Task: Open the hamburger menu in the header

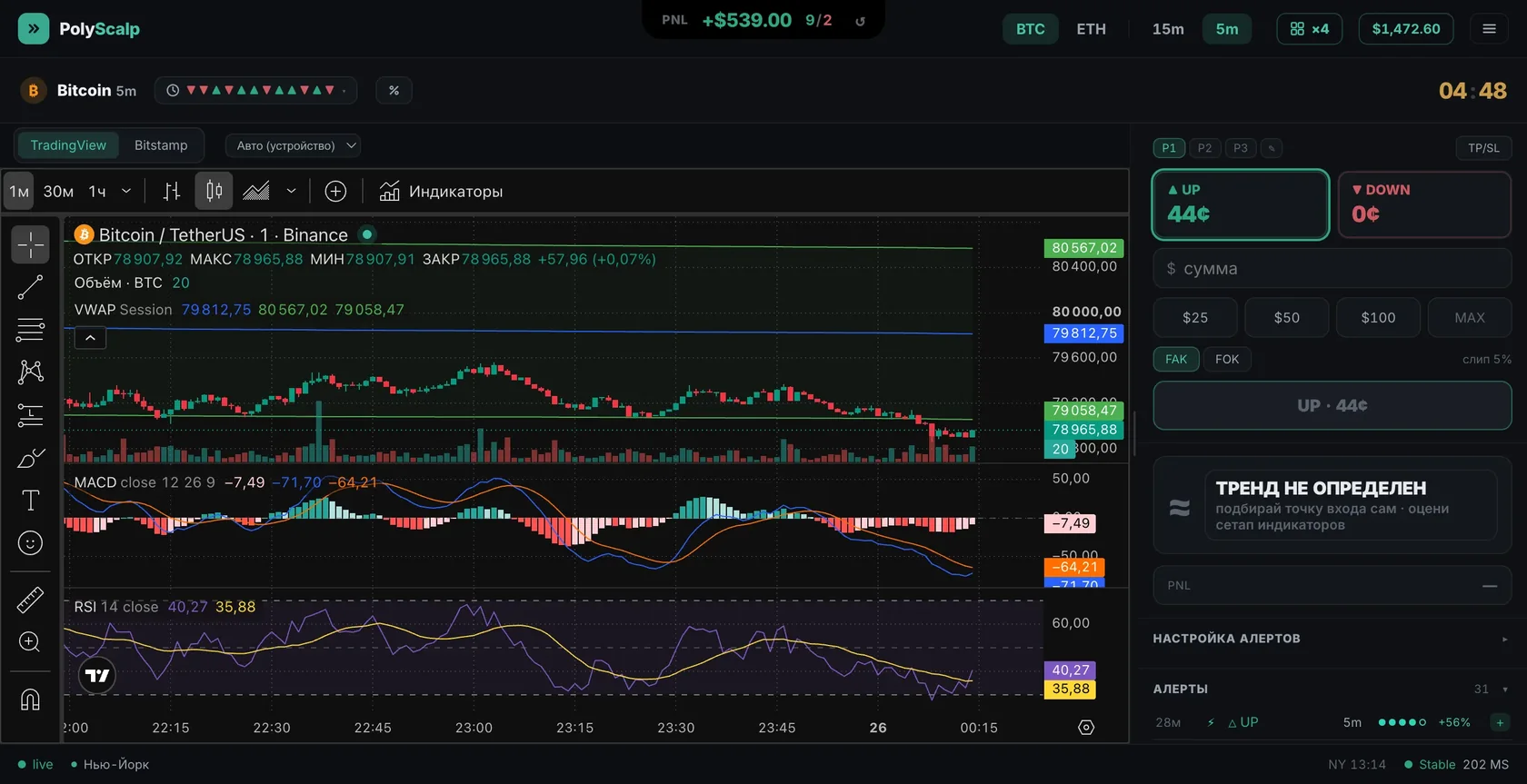Action: 1489,29
